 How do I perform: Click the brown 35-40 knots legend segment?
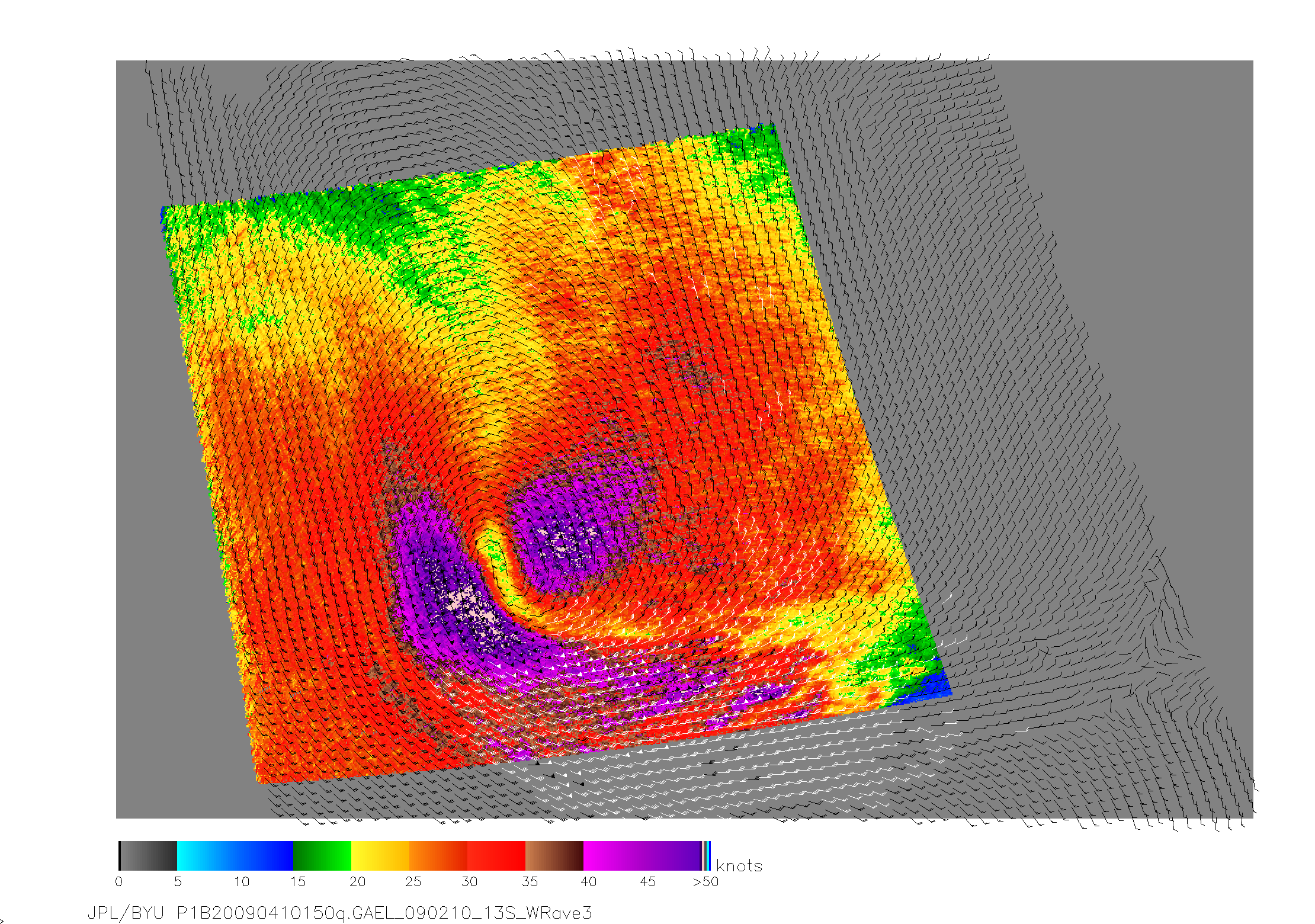554,856
